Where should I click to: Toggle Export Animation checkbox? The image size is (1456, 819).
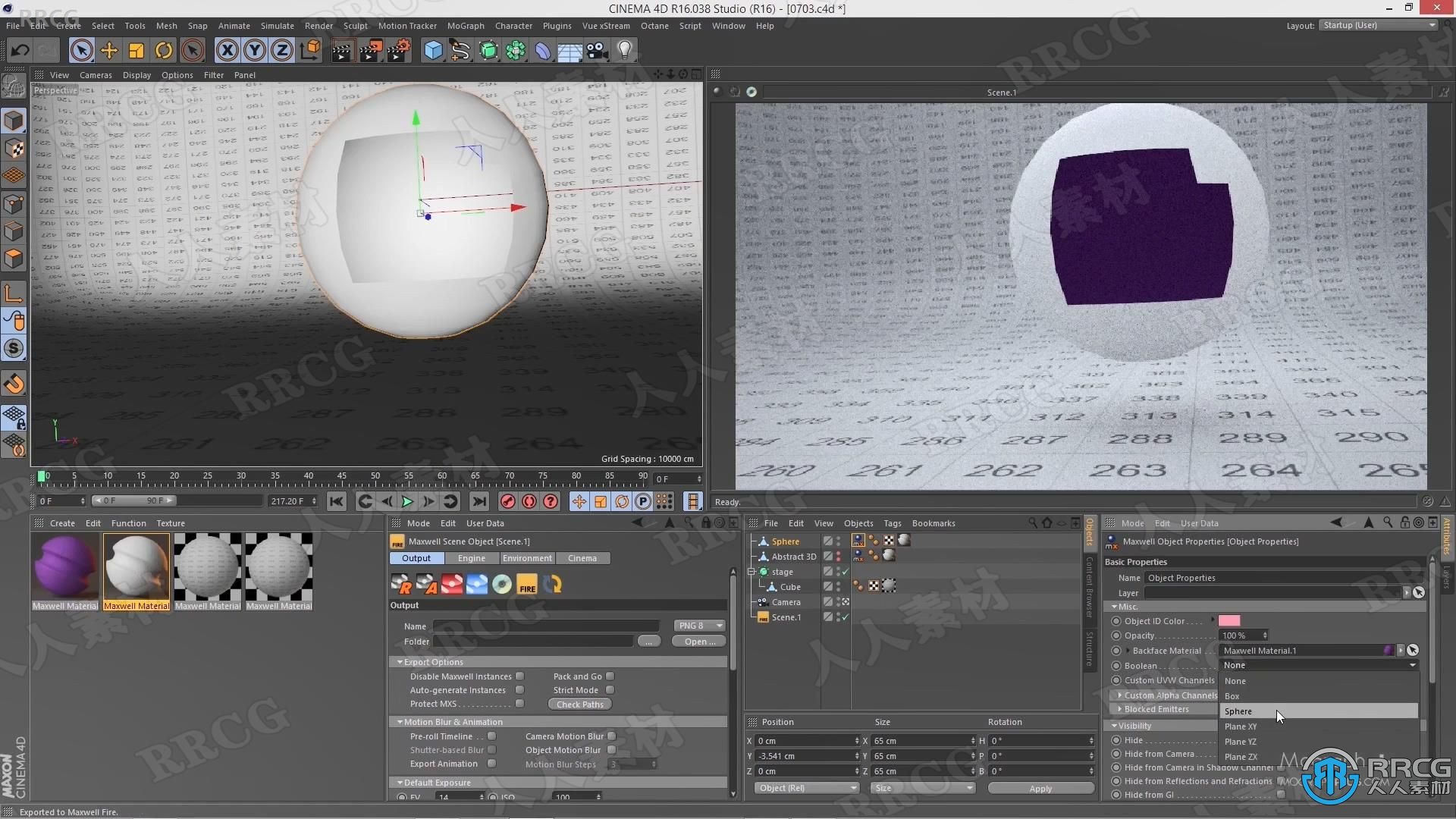491,764
